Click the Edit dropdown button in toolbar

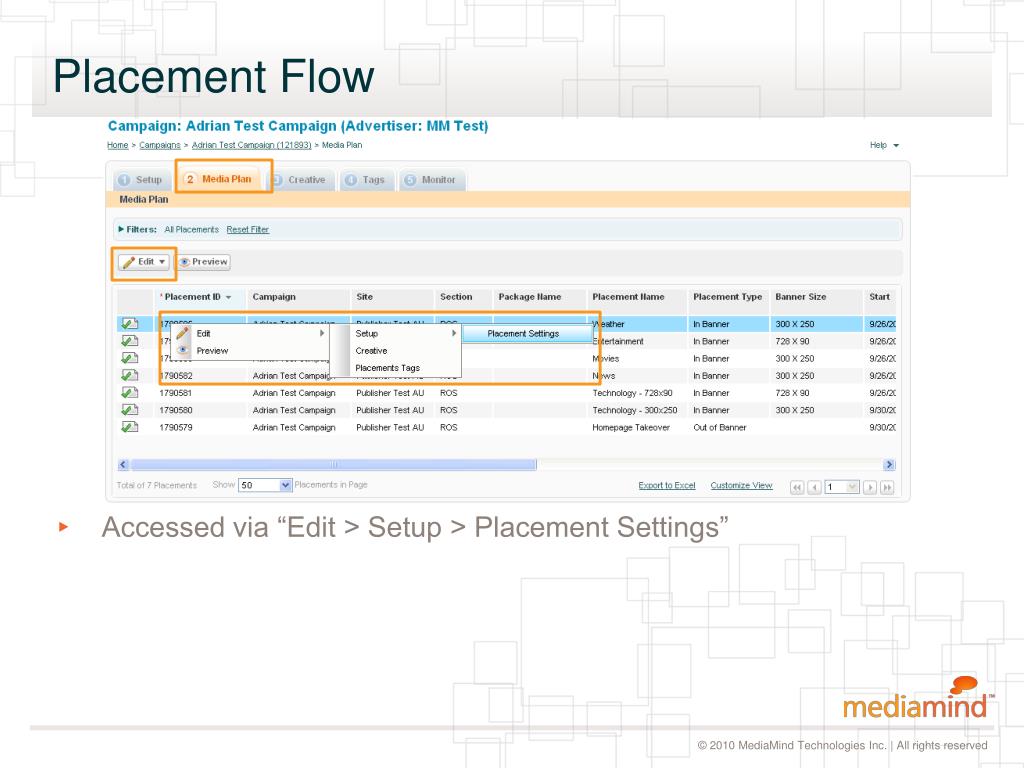point(144,262)
